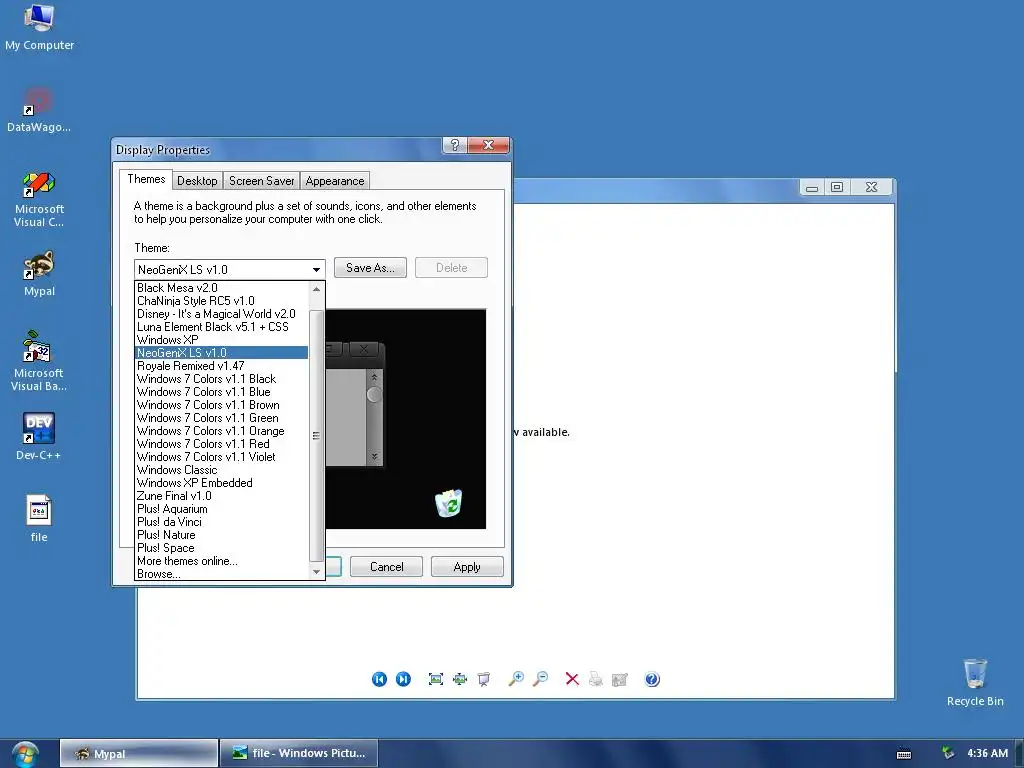Choose Windows 7 Colors v1.1 Blue
The image size is (1024, 768).
point(221,392)
